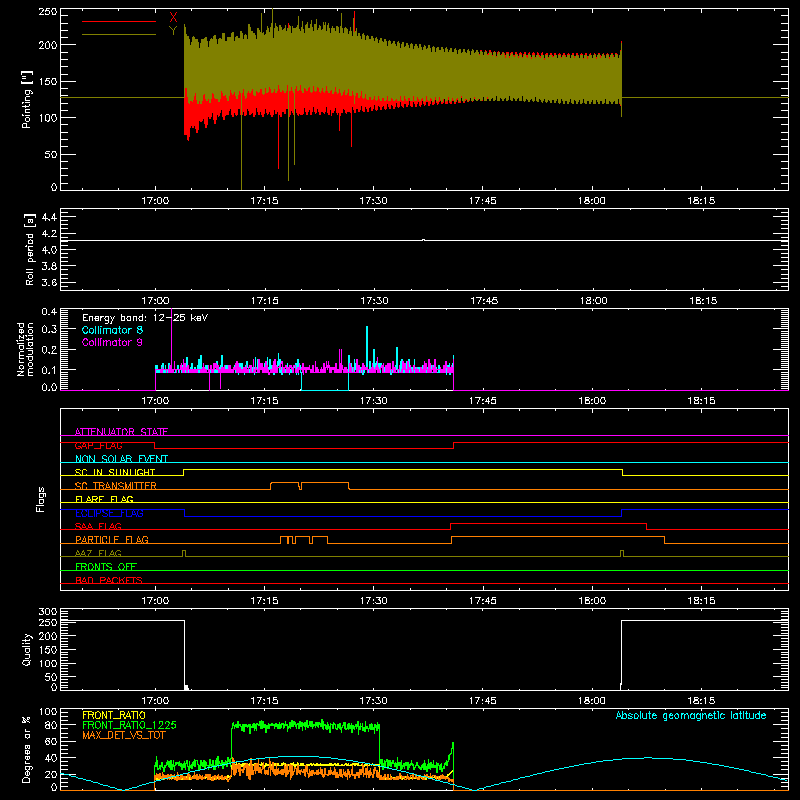The height and width of the screenshot is (800, 800).
Task: Click the 4.4 value on Roll period axis
Action: point(49,217)
